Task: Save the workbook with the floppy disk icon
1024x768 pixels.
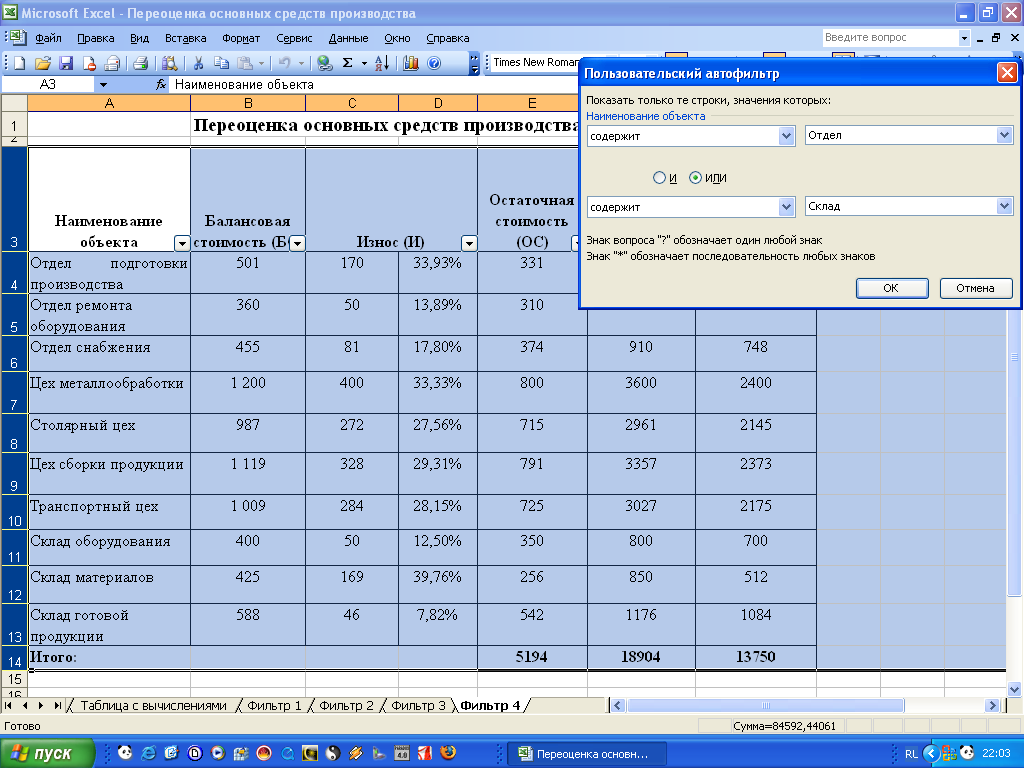Action: tap(66, 63)
